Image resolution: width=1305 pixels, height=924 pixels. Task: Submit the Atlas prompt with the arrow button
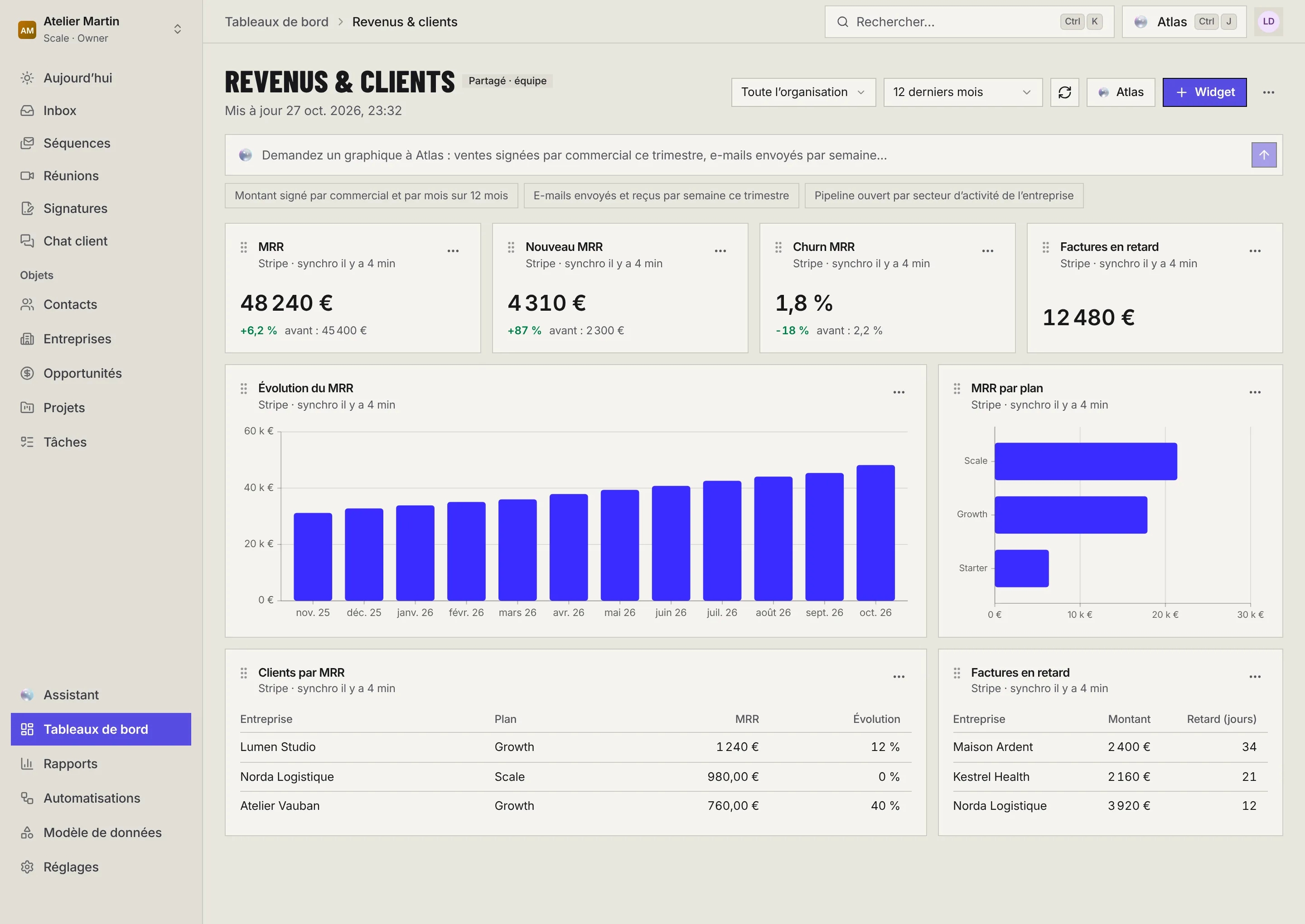point(1263,155)
